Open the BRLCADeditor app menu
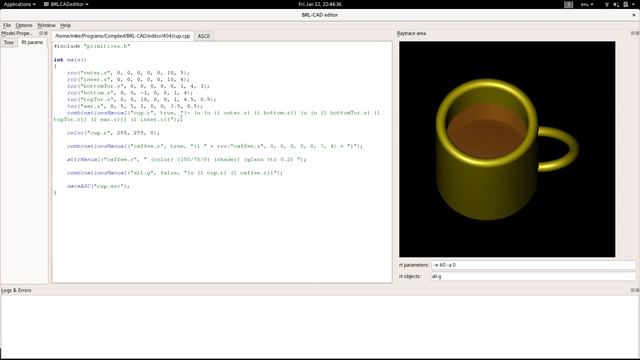 click(x=66, y=4)
